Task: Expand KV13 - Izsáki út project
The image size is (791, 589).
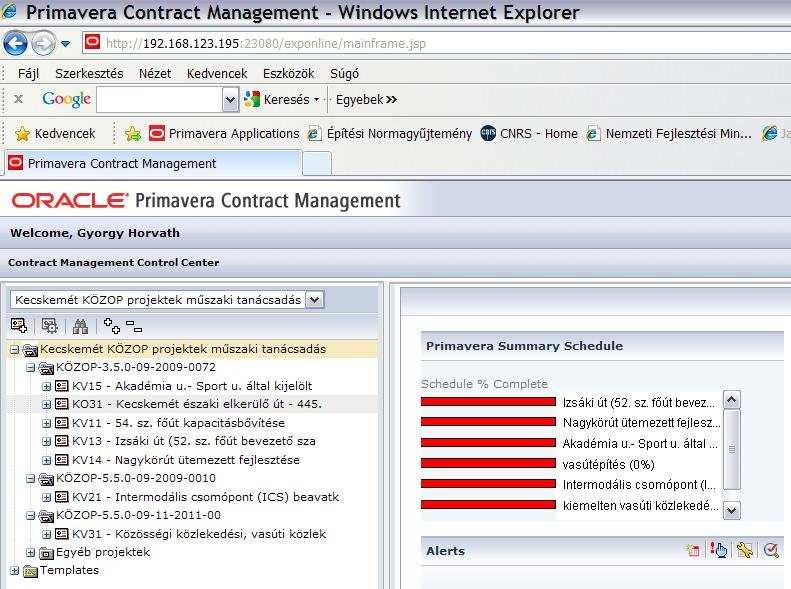Action: tap(46, 442)
